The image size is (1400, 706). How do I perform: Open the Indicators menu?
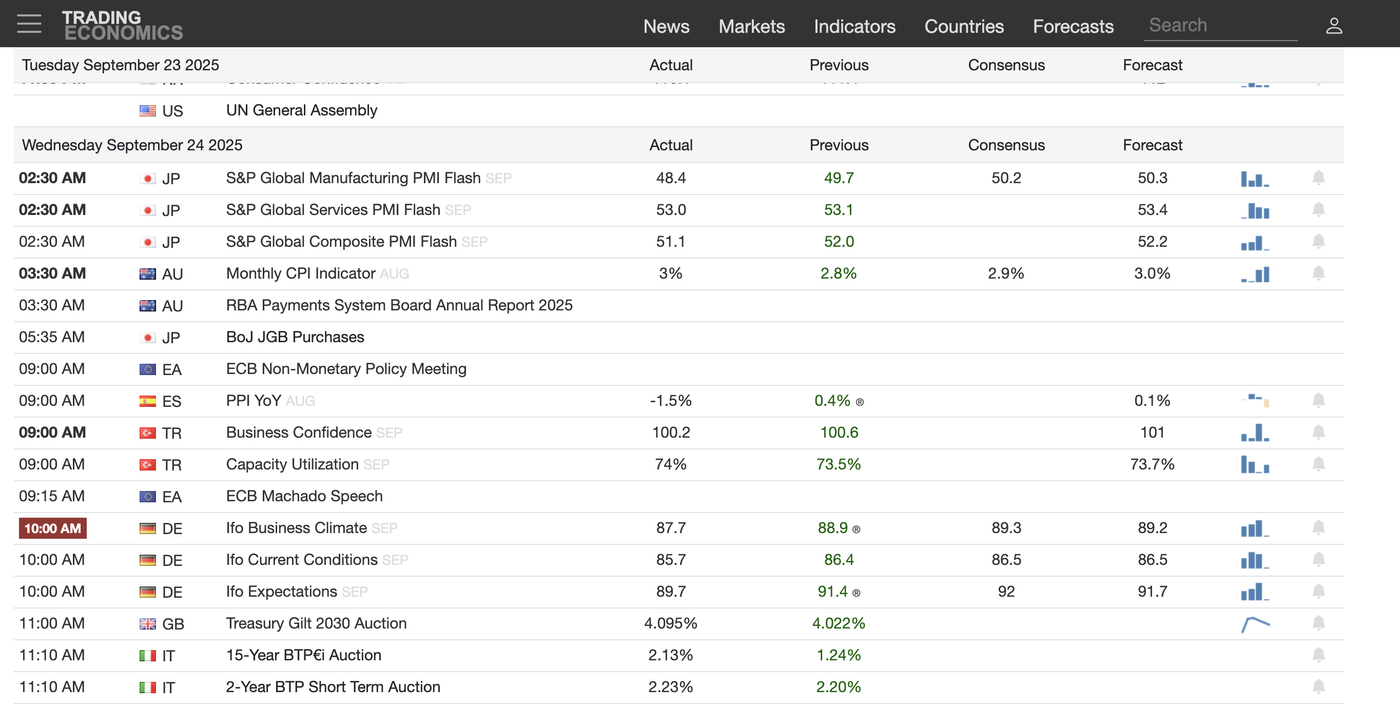(854, 27)
